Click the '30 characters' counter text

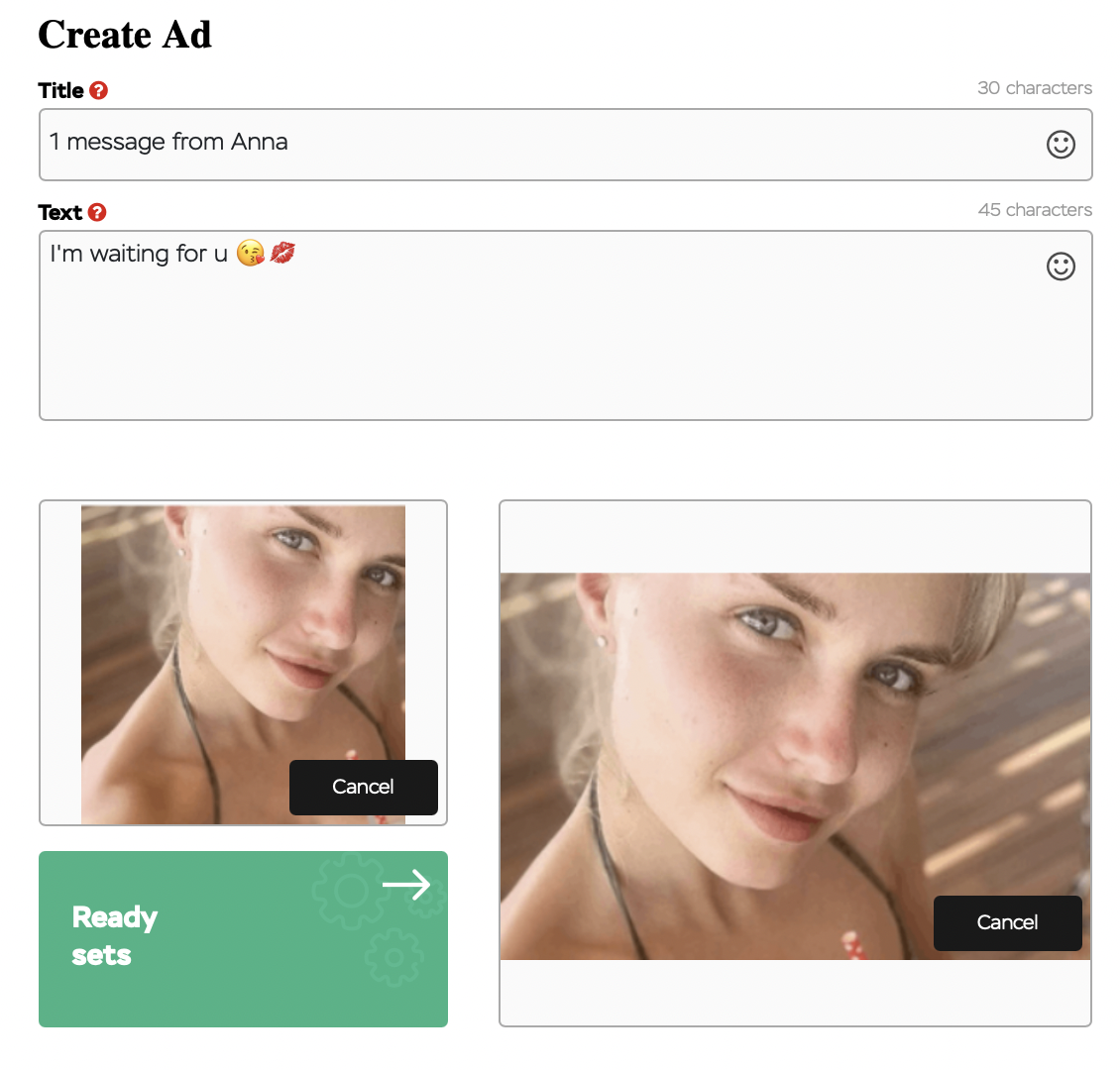1035,88
